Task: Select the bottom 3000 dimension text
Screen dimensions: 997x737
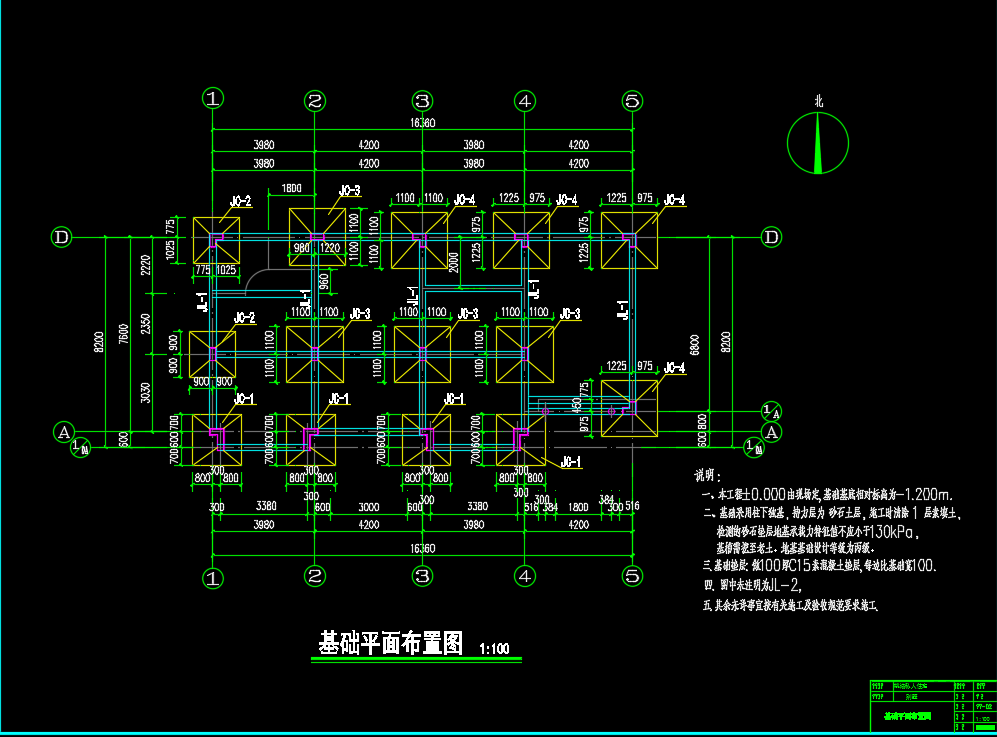Action: [369, 507]
